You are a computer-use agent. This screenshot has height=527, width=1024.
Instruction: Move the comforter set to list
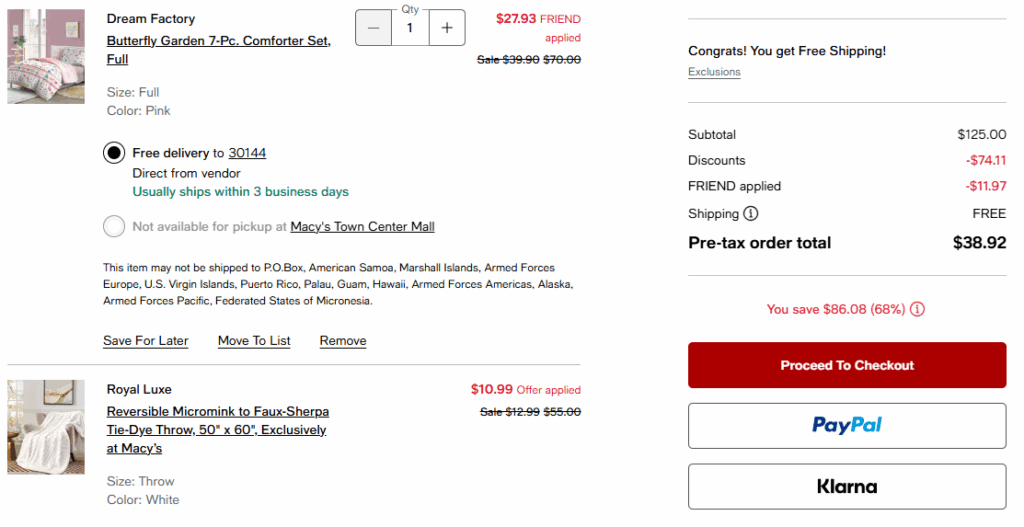coord(254,341)
